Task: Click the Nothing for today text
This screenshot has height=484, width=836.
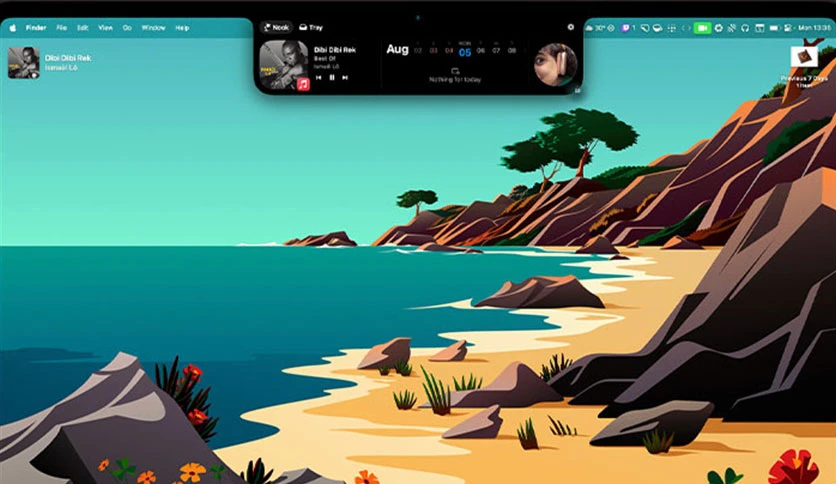Action: tap(455, 79)
